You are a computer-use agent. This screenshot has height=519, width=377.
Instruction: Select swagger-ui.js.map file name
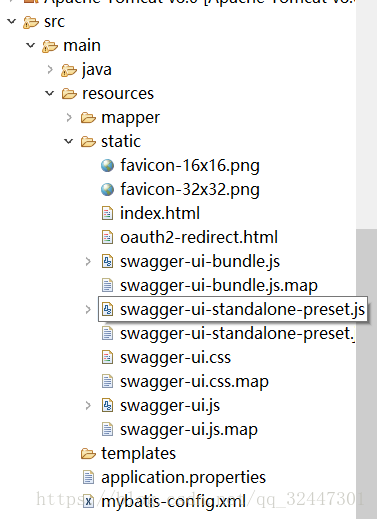189,430
